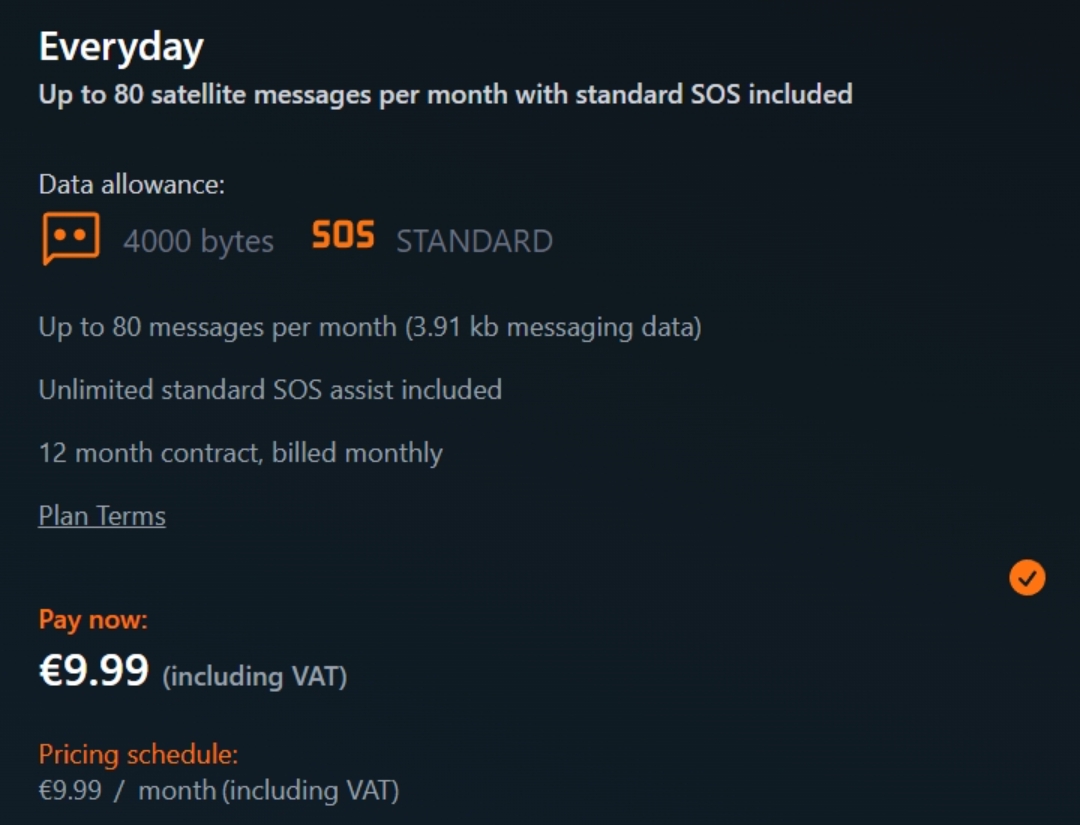Image resolution: width=1080 pixels, height=825 pixels.
Task: Click the Everyday plan title
Action: (121, 47)
